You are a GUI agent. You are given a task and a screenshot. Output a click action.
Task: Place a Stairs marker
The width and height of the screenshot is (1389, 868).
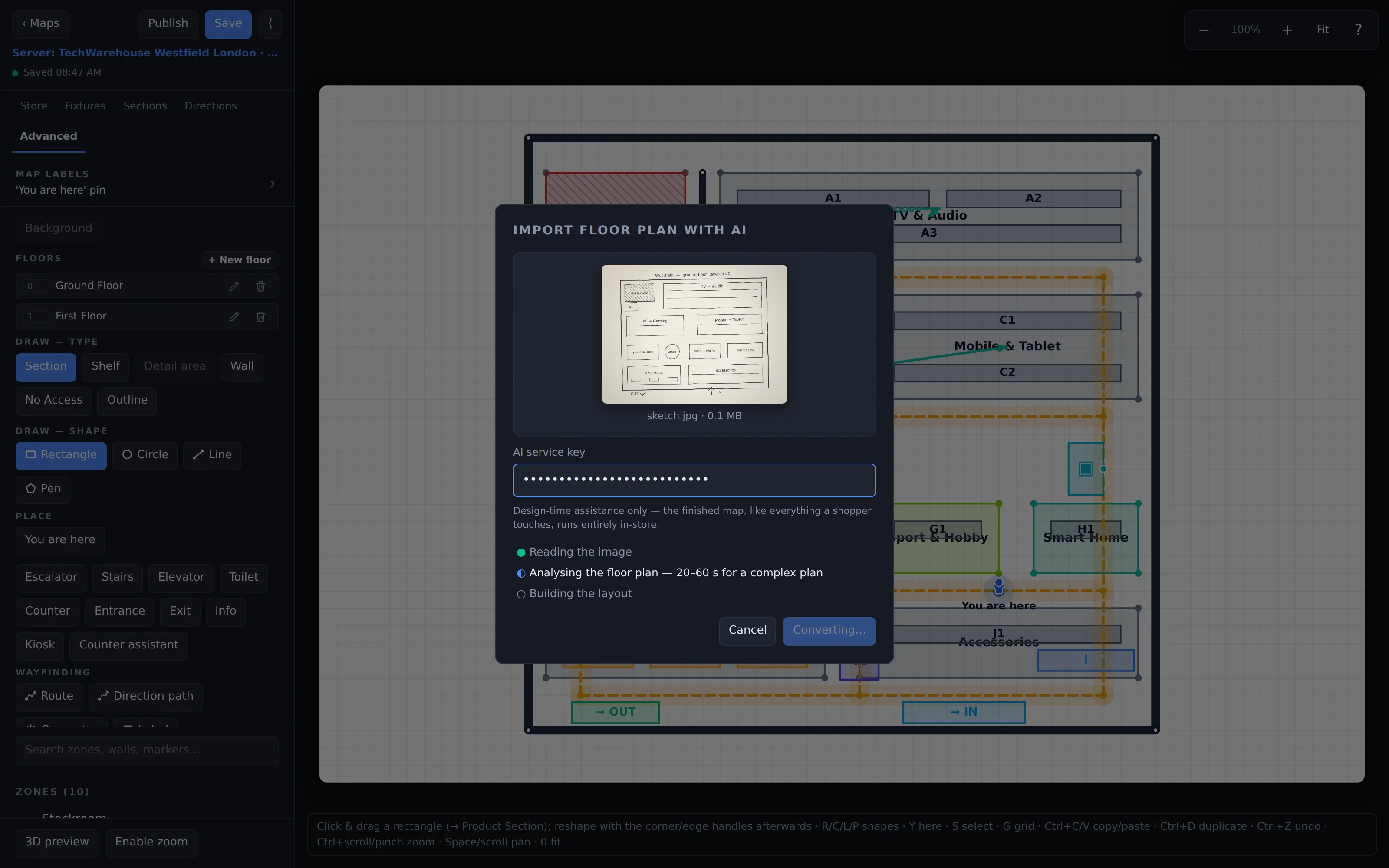pyautogui.click(x=118, y=578)
